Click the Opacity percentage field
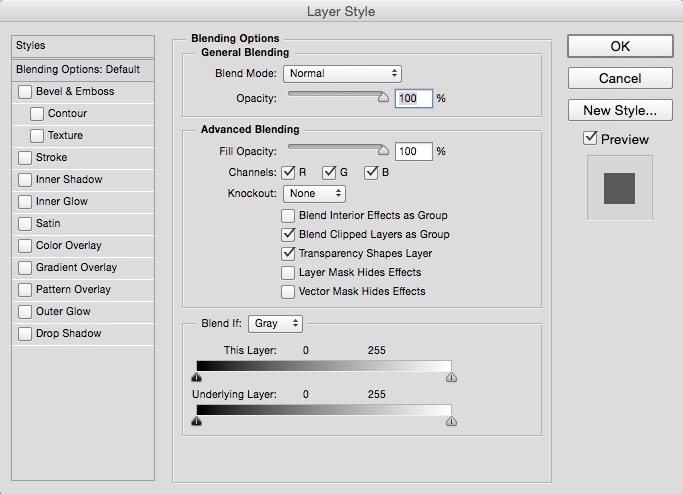 (414, 98)
